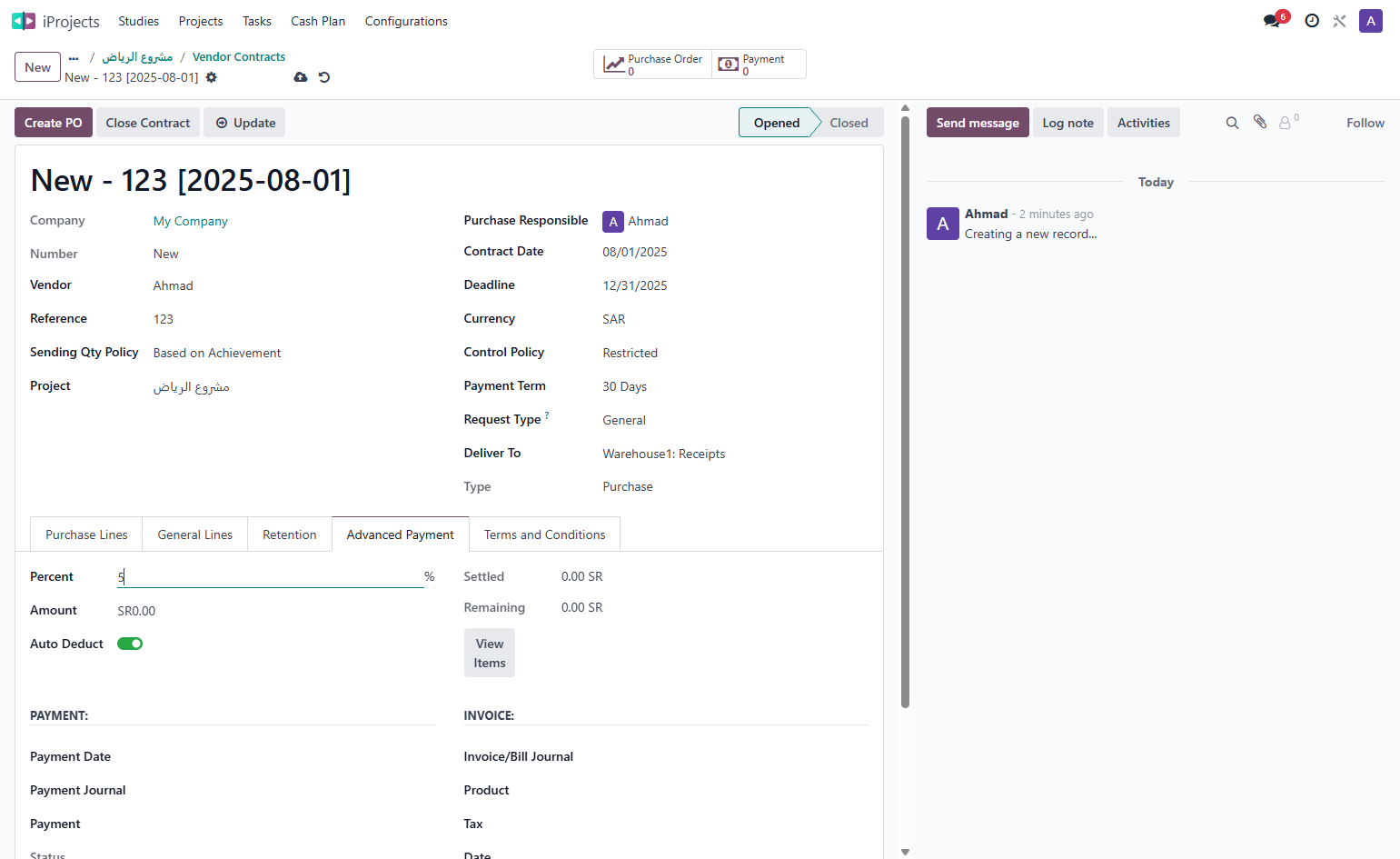Open the Activities chatter button
Image resolution: width=1400 pixels, height=859 pixels.
1144,123
